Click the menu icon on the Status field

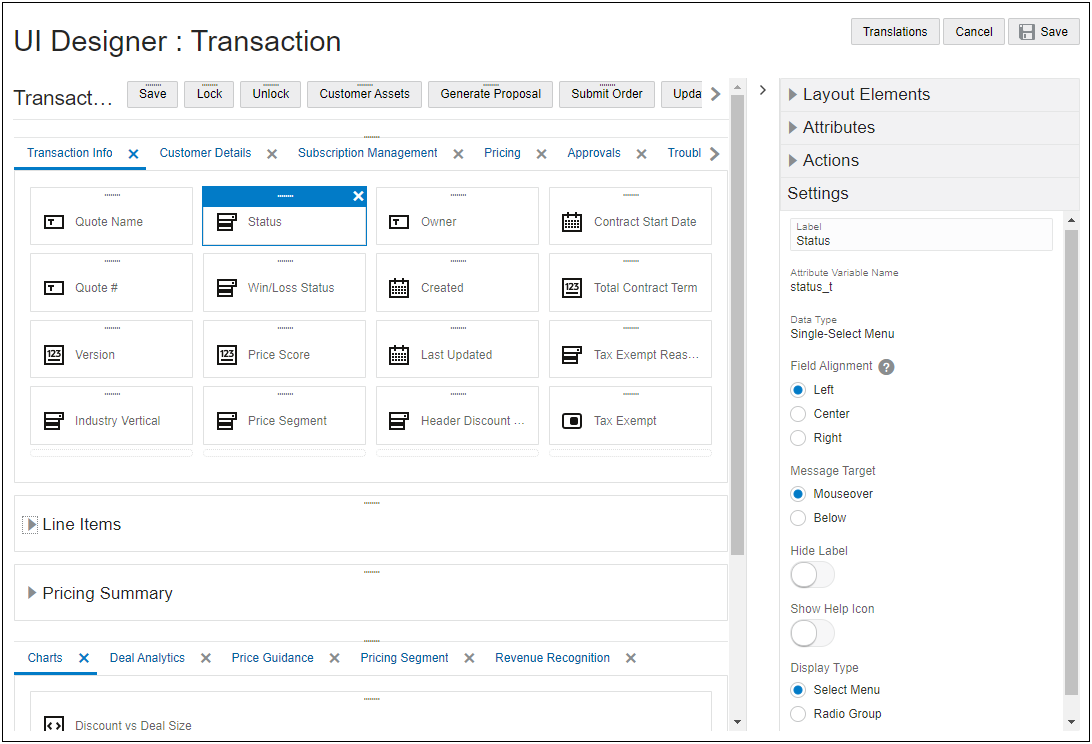[x=226, y=222]
